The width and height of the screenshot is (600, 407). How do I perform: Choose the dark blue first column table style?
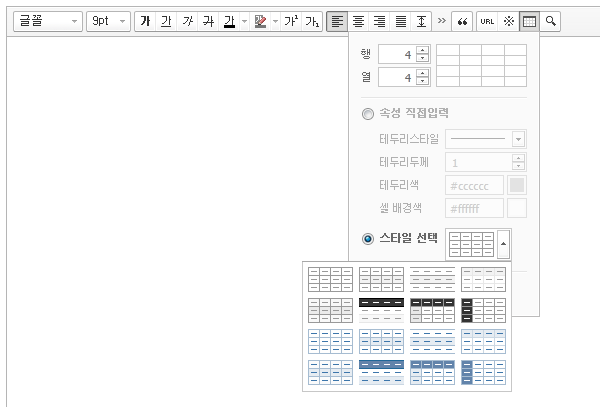pyautogui.click(x=483, y=373)
